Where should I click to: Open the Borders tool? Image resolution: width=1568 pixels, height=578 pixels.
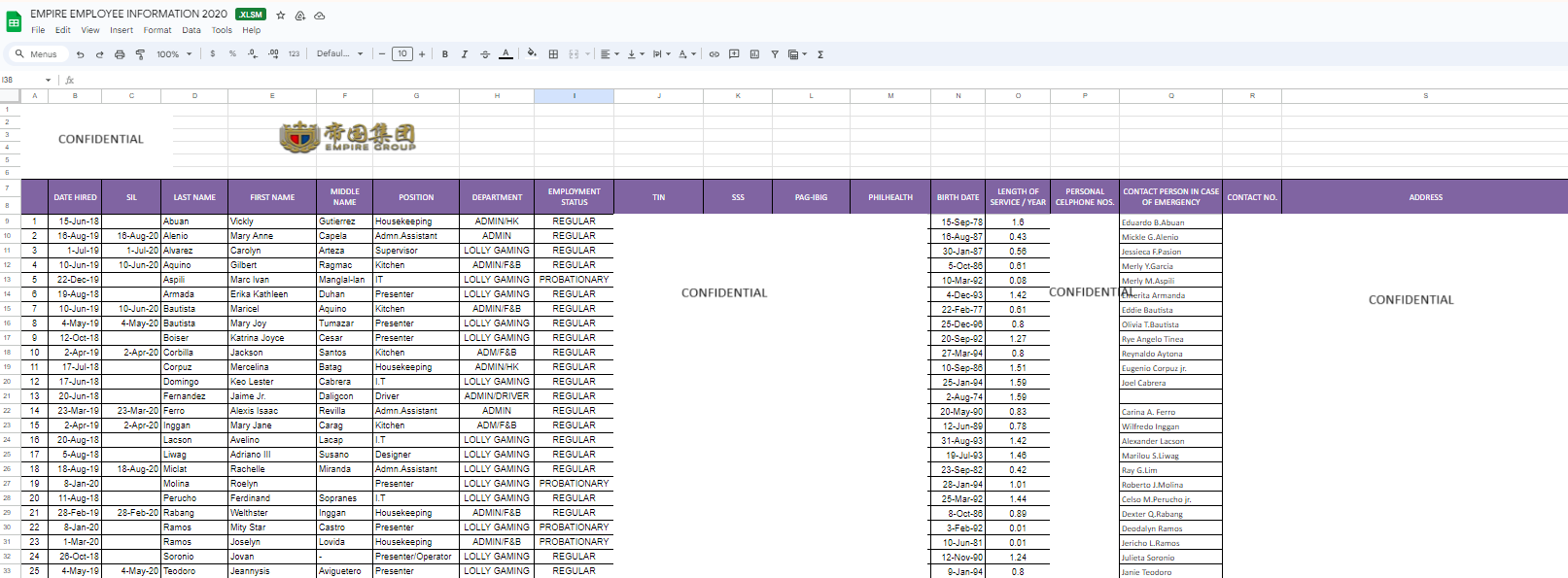coord(553,54)
